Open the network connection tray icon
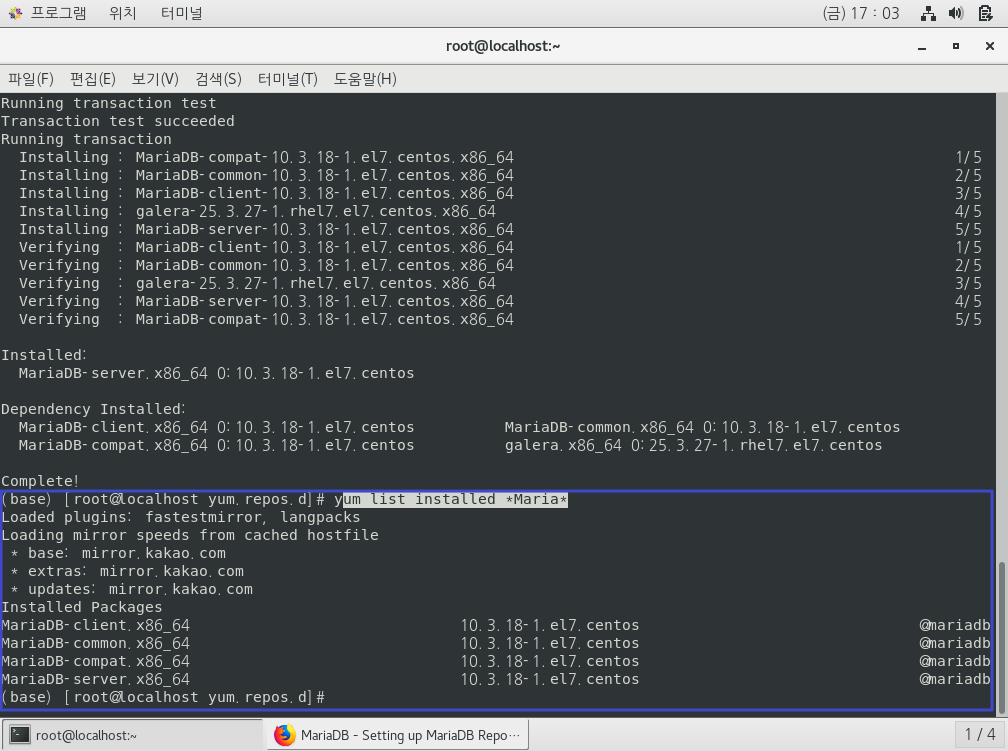This screenshot has height=751, width=1008. click(x=928, y=13)
